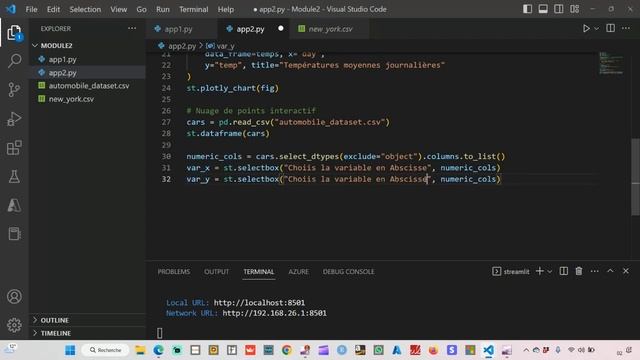Open editor More Actions menu
Image resolution: width=640 pixels, height=360 pixels.
click(x=626, y=28)
